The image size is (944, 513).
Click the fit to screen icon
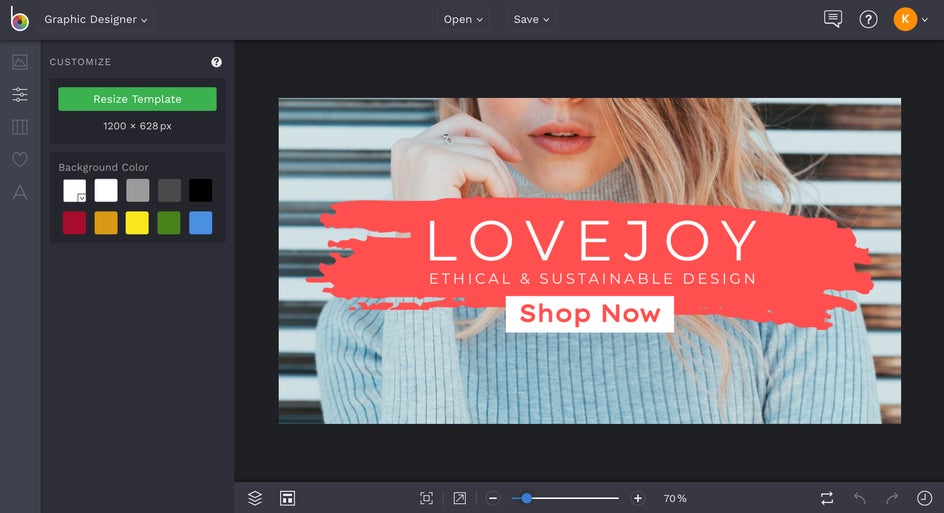pos(426,498)
